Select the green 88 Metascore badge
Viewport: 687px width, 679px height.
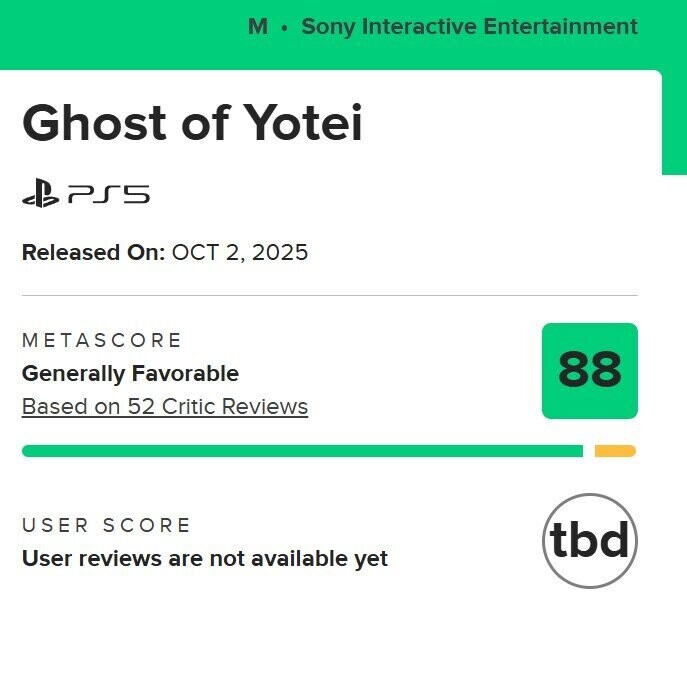(590, 371)
